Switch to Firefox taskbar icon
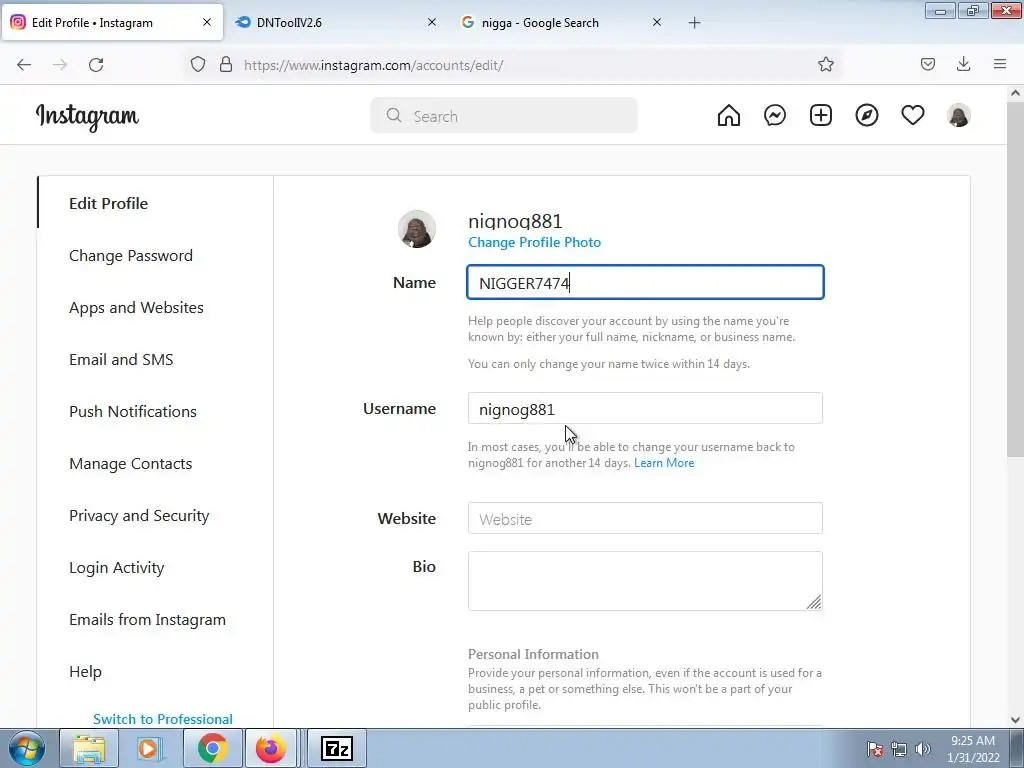1024x768 pixels. pos(270,748)
